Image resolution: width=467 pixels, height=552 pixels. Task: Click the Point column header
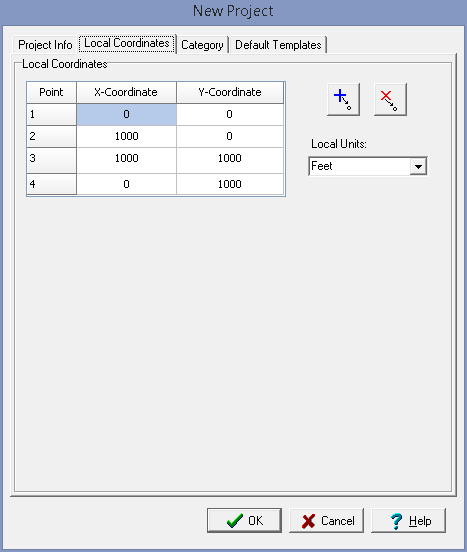click(x=51, y=93)
